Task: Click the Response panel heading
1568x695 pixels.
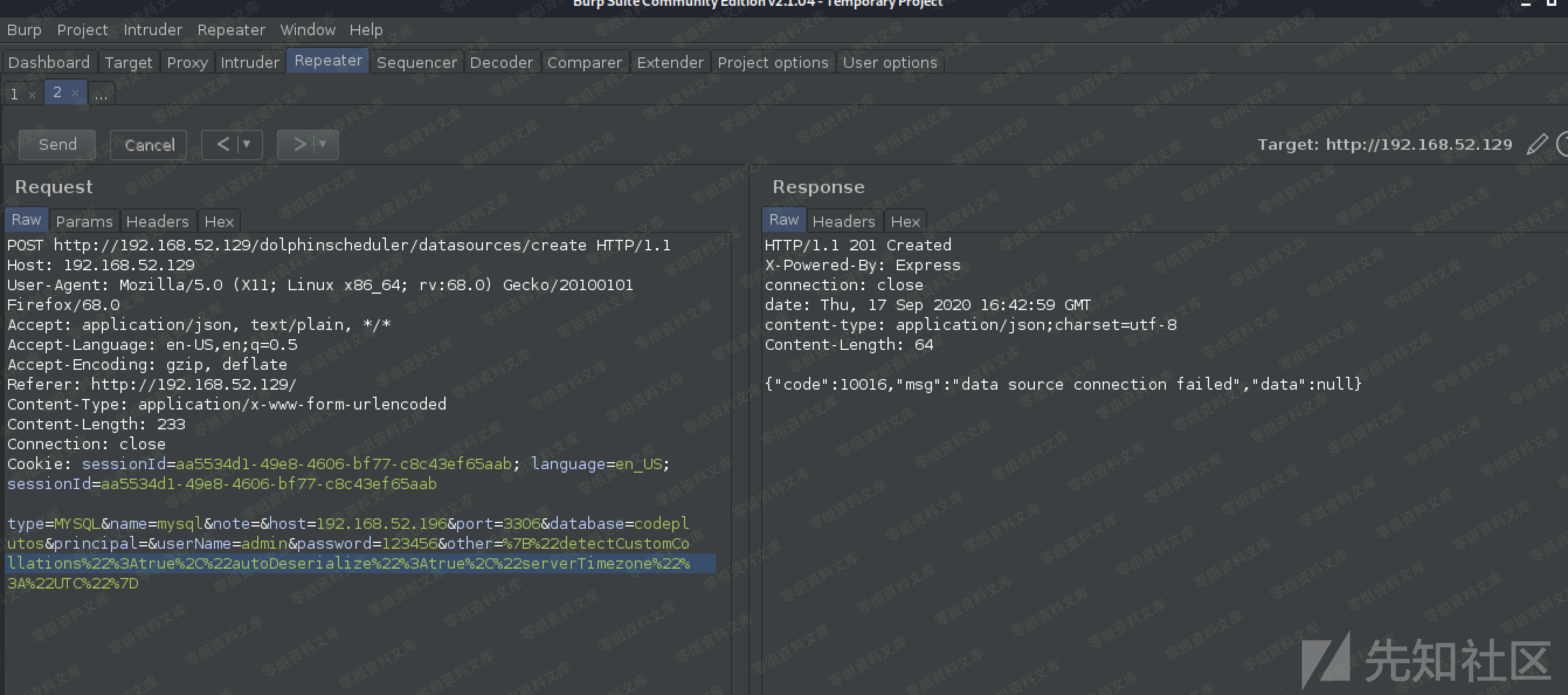Action: 818,187
